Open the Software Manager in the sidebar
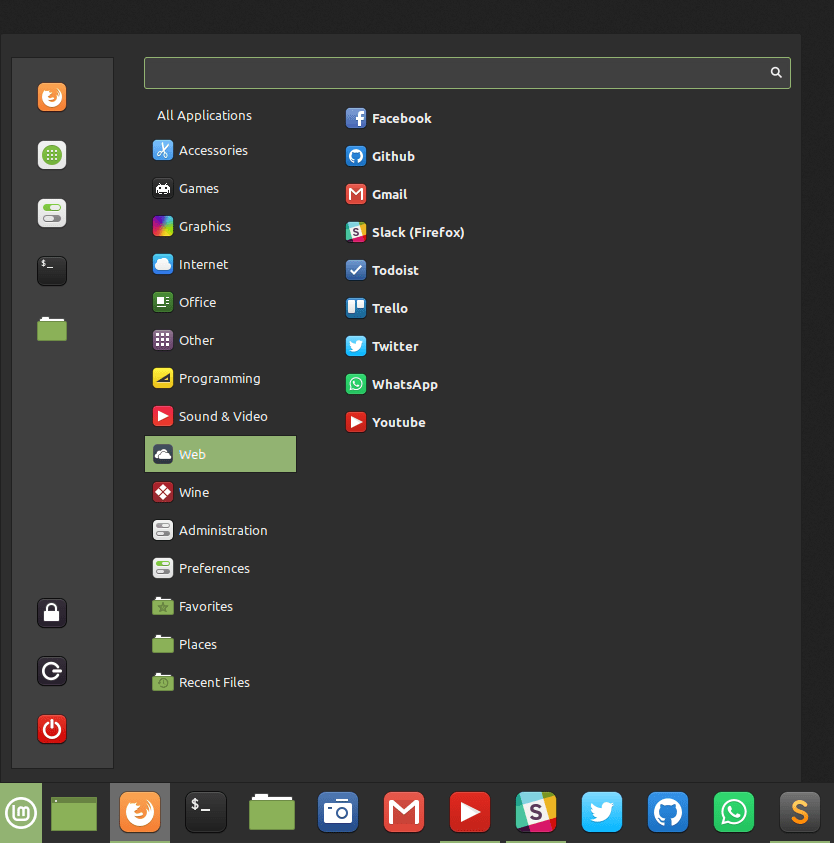The width and height of the screenshot is (834, 843). point(52,155)
